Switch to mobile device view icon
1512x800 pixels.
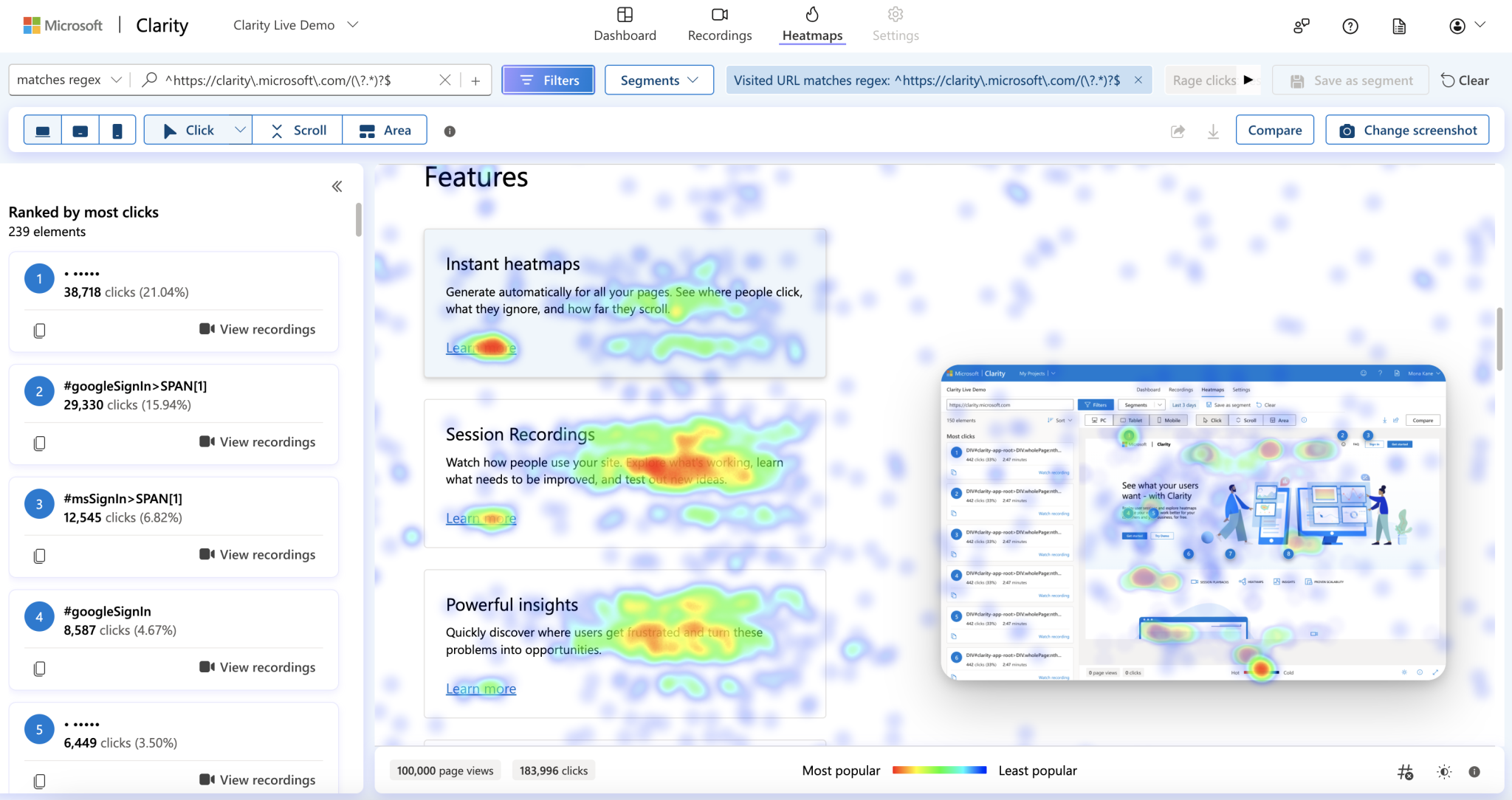tap(117, 131)
